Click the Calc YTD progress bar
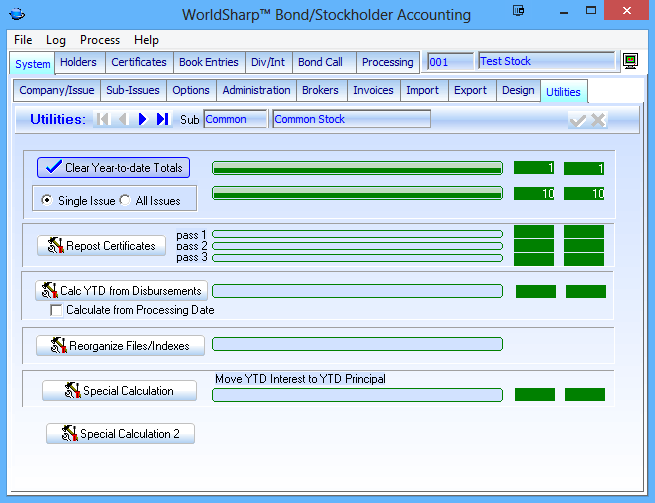This screenshot has height=503, width=655. click(357, 291)
